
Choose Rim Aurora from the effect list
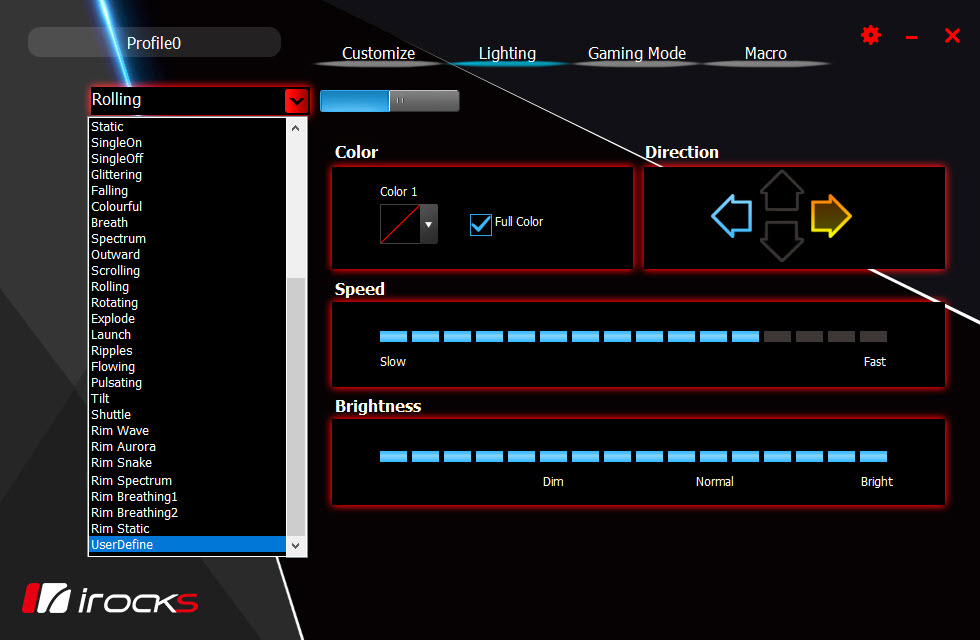(x=188, y=447)
